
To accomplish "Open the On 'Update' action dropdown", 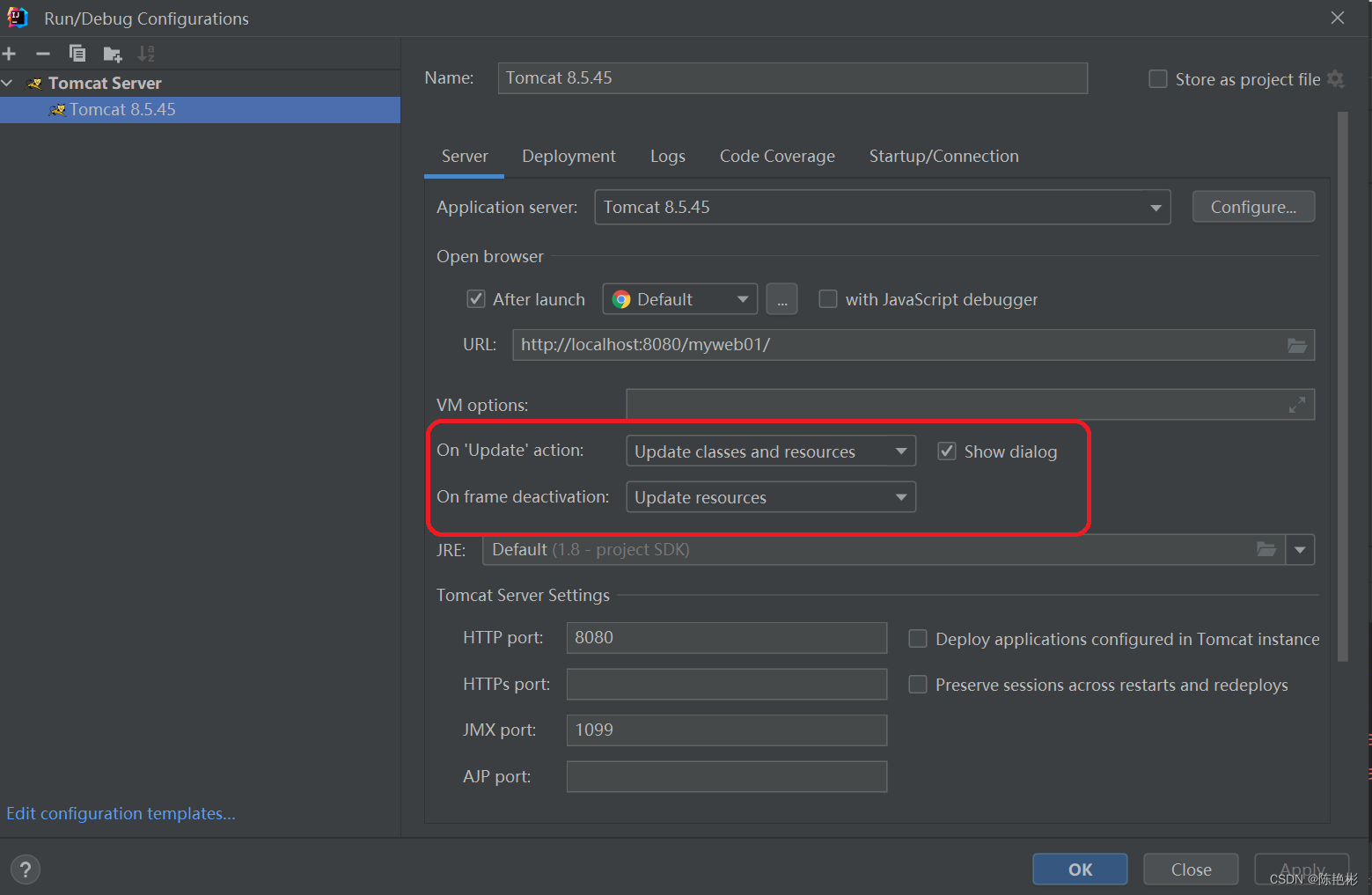I will (771, 451).
